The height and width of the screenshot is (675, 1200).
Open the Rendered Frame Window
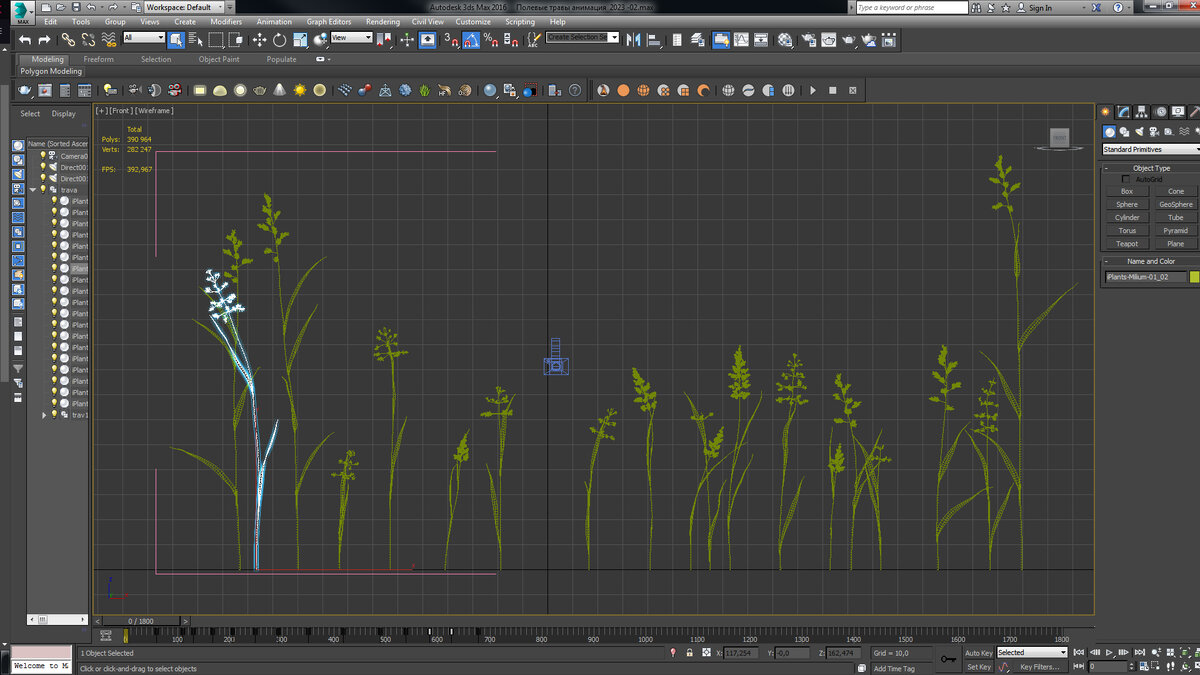tap(829, 40)
